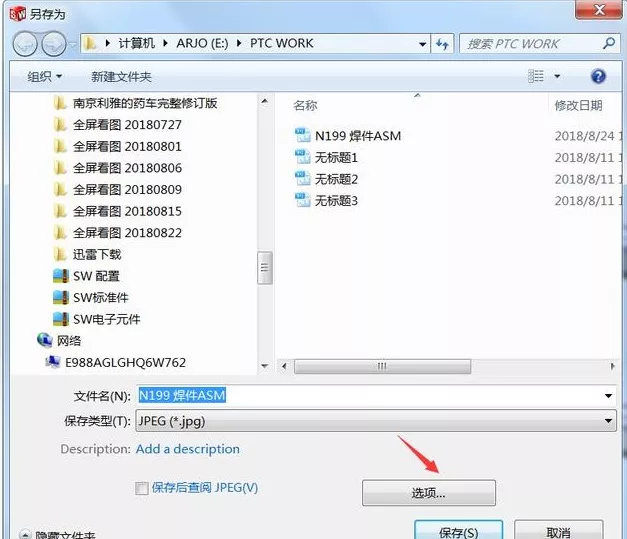The image size is (627, 539).
Task: Click archive icon beside SW标准件
Action: point(61,297)
